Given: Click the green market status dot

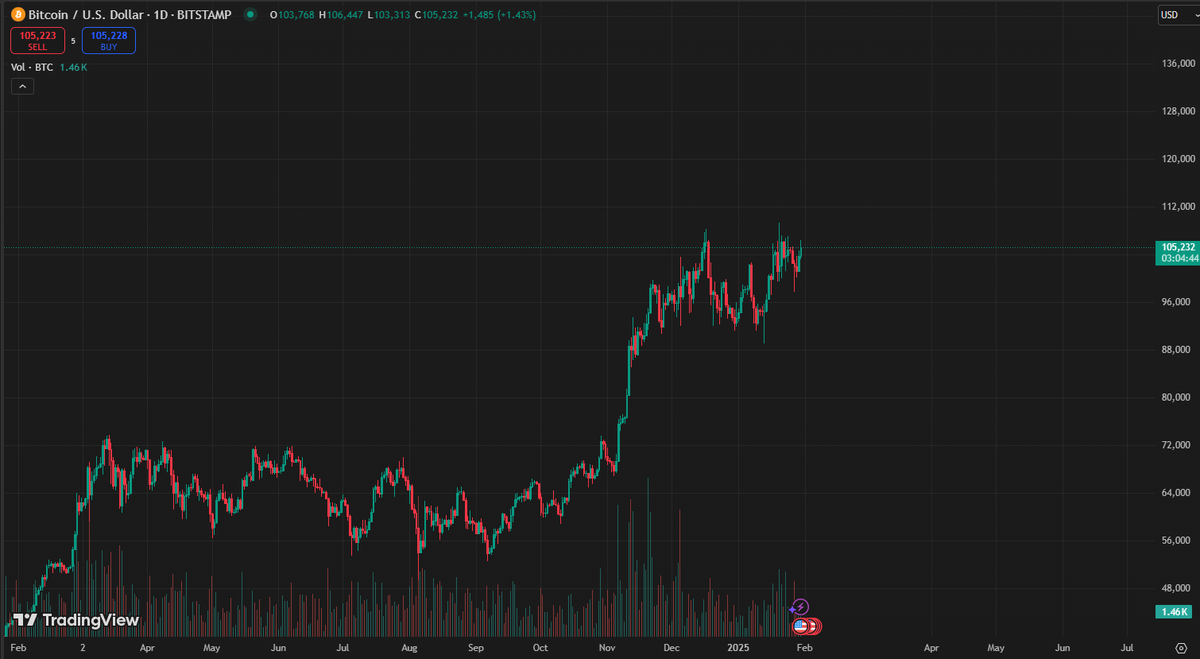Looking at the screenshot, I should tap(250, 14).
